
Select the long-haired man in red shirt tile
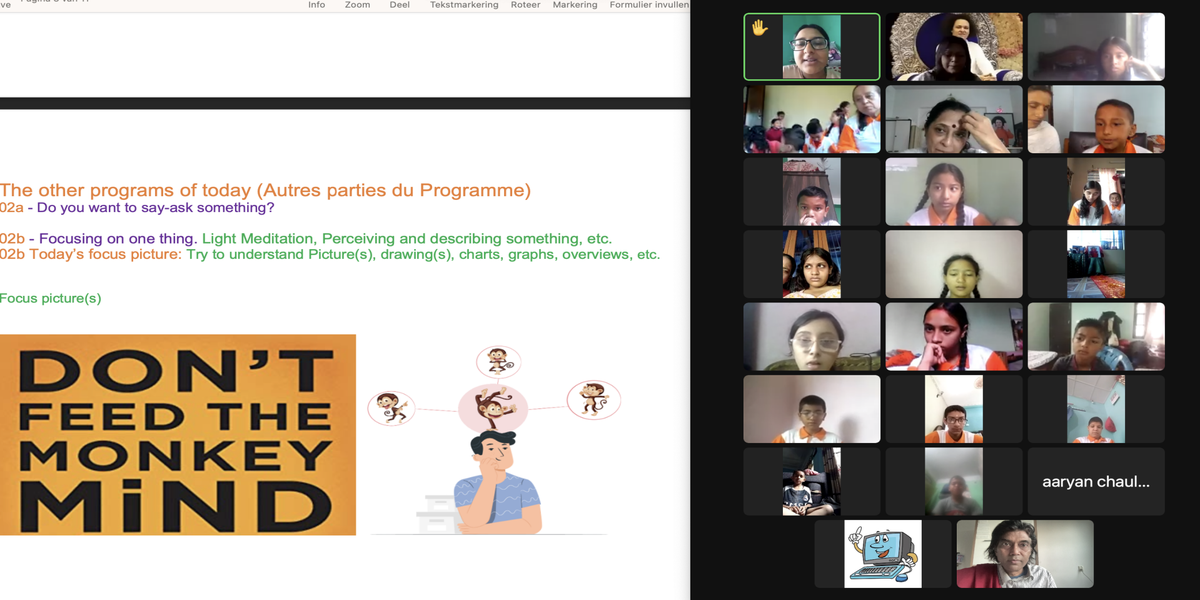[1025, 553]
